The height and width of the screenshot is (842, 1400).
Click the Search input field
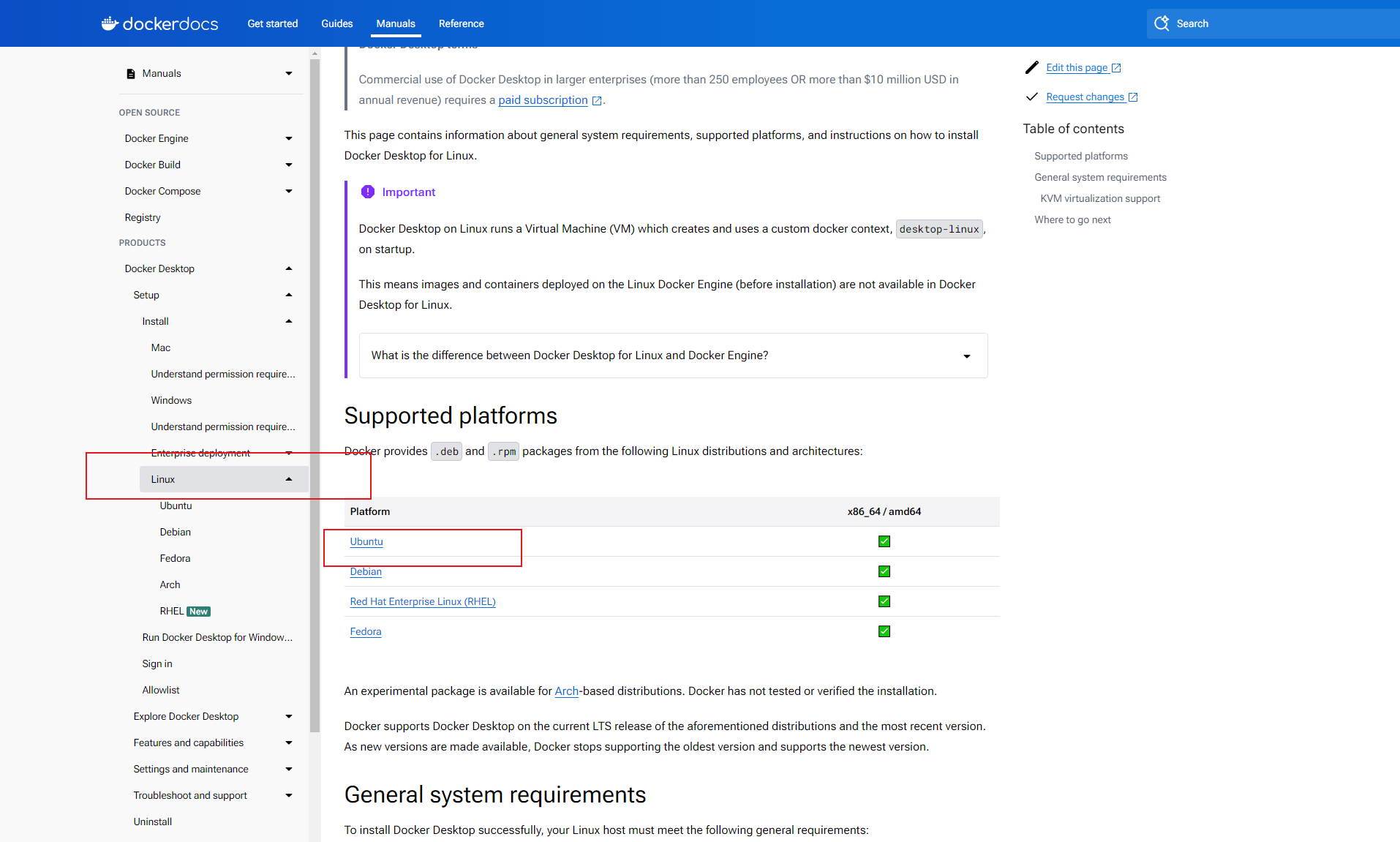coord(1273,23)
